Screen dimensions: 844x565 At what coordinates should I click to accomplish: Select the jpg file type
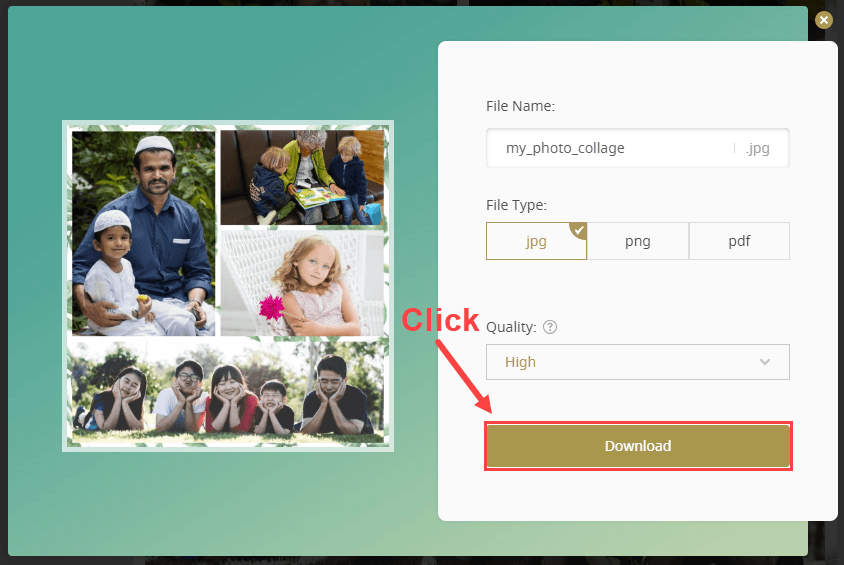[x=536, y=241]
